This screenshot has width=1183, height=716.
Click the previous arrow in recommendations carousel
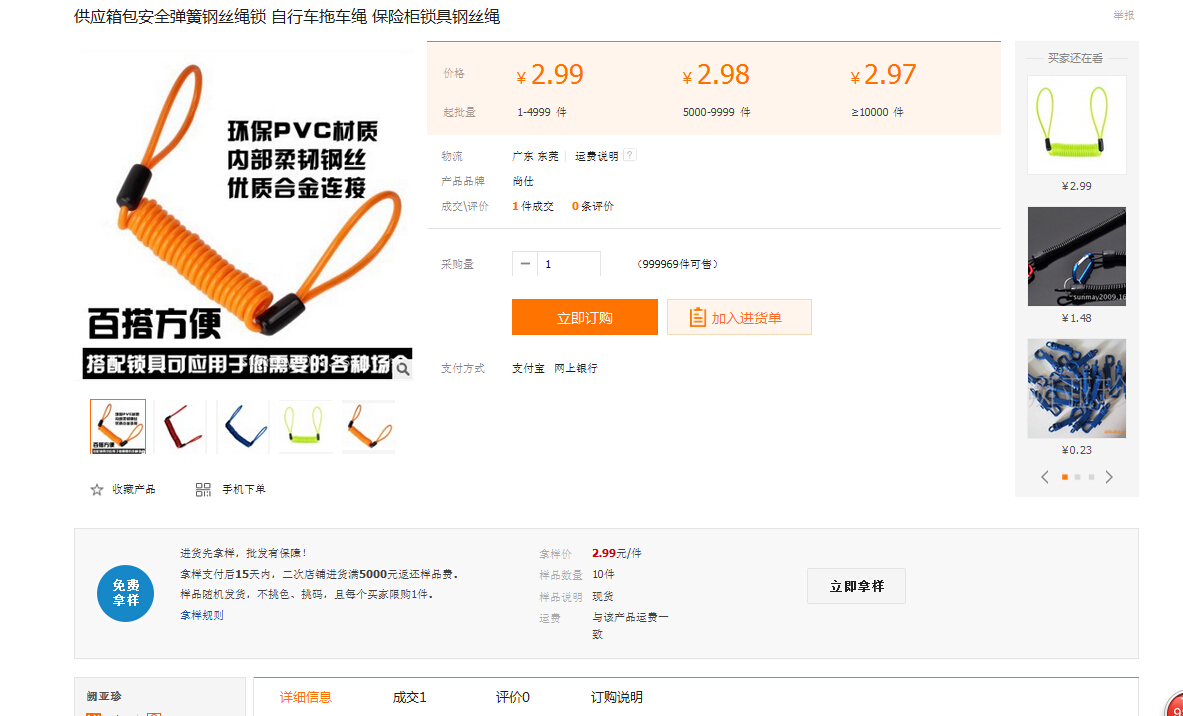(1045, 477)
